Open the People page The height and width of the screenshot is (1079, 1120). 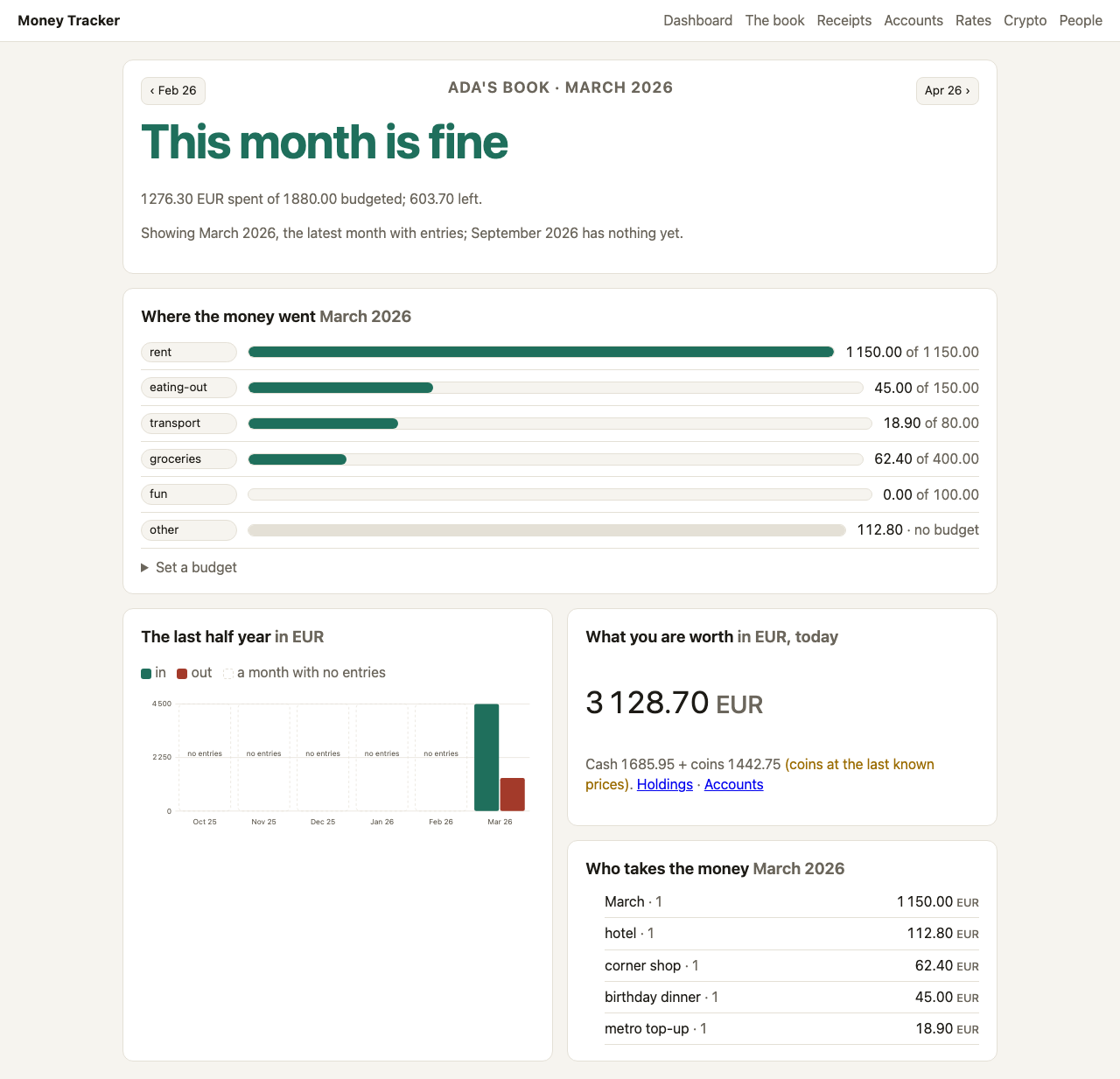[1081, 20]
